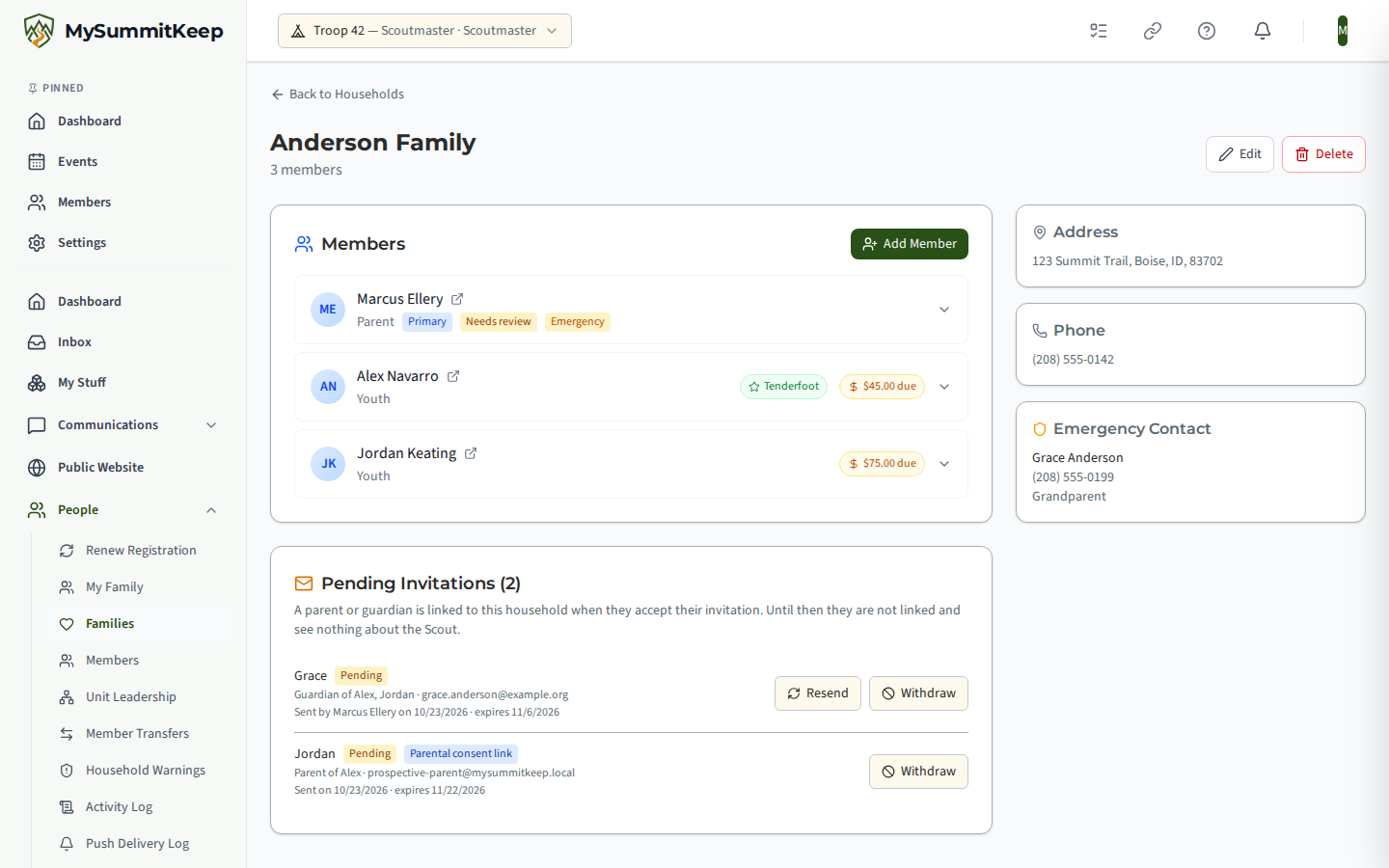
Task: Open the Activity Log sidebar item
Action: [139, 807]
